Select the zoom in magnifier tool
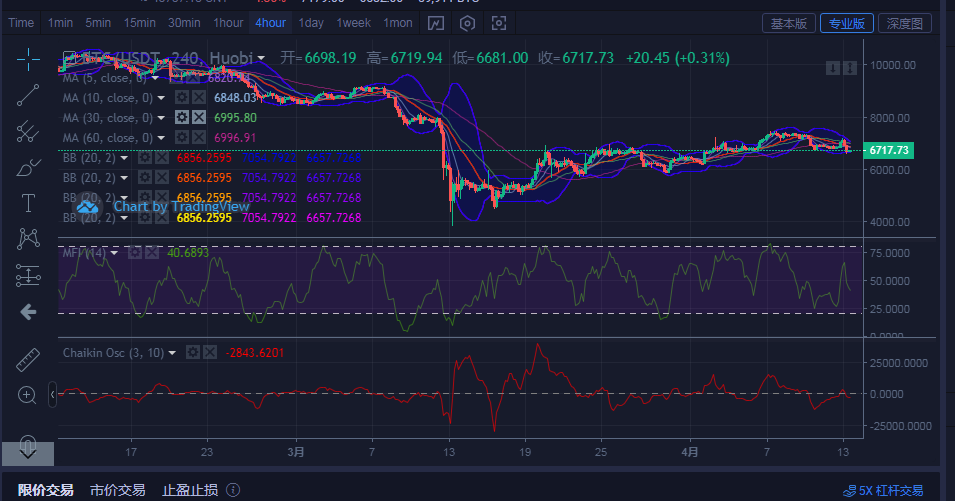Image resolution: width=955 pixels, height=501 pixels. pos(27,395)
